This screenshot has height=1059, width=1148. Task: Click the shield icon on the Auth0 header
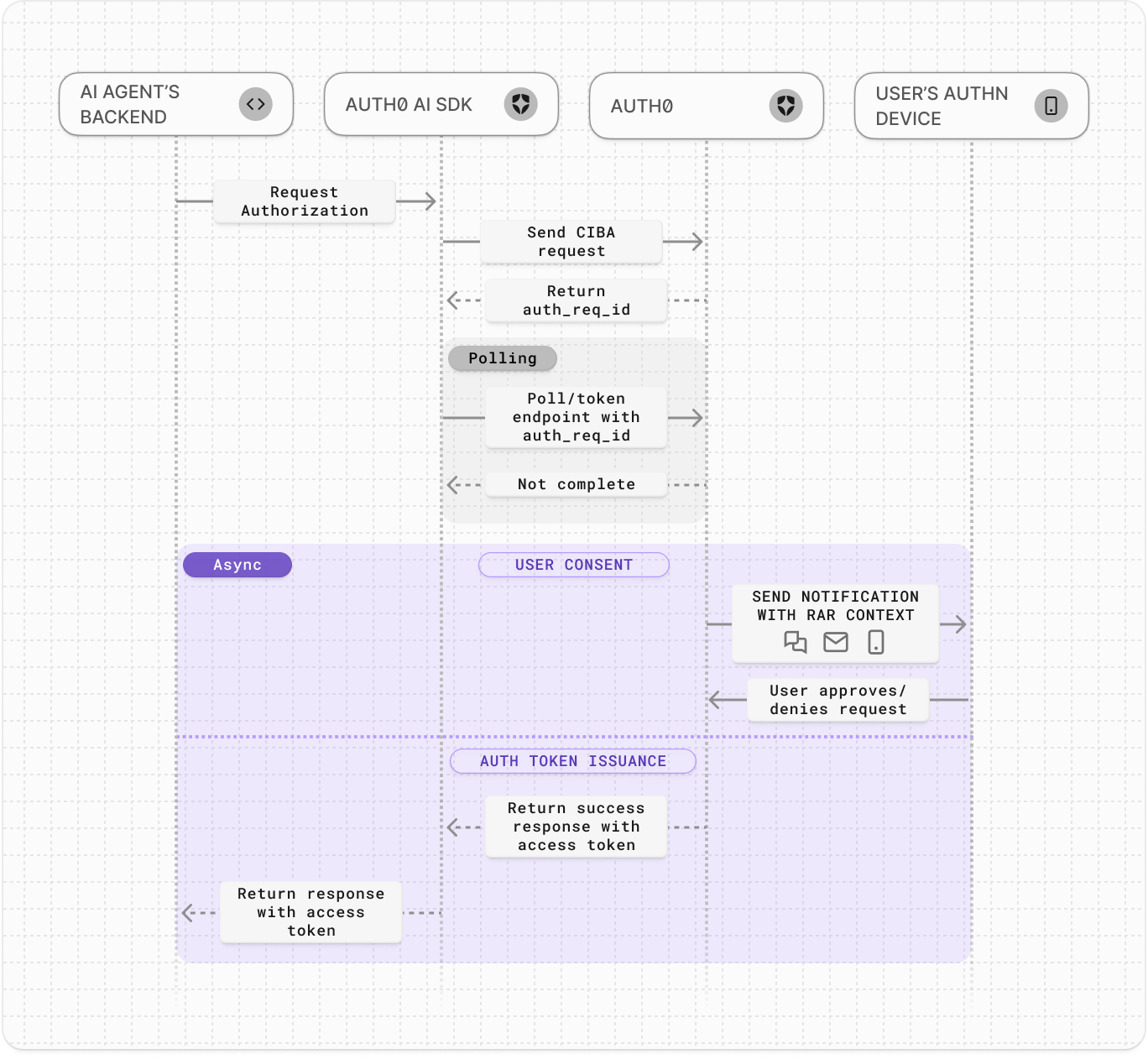coord(785,106)
